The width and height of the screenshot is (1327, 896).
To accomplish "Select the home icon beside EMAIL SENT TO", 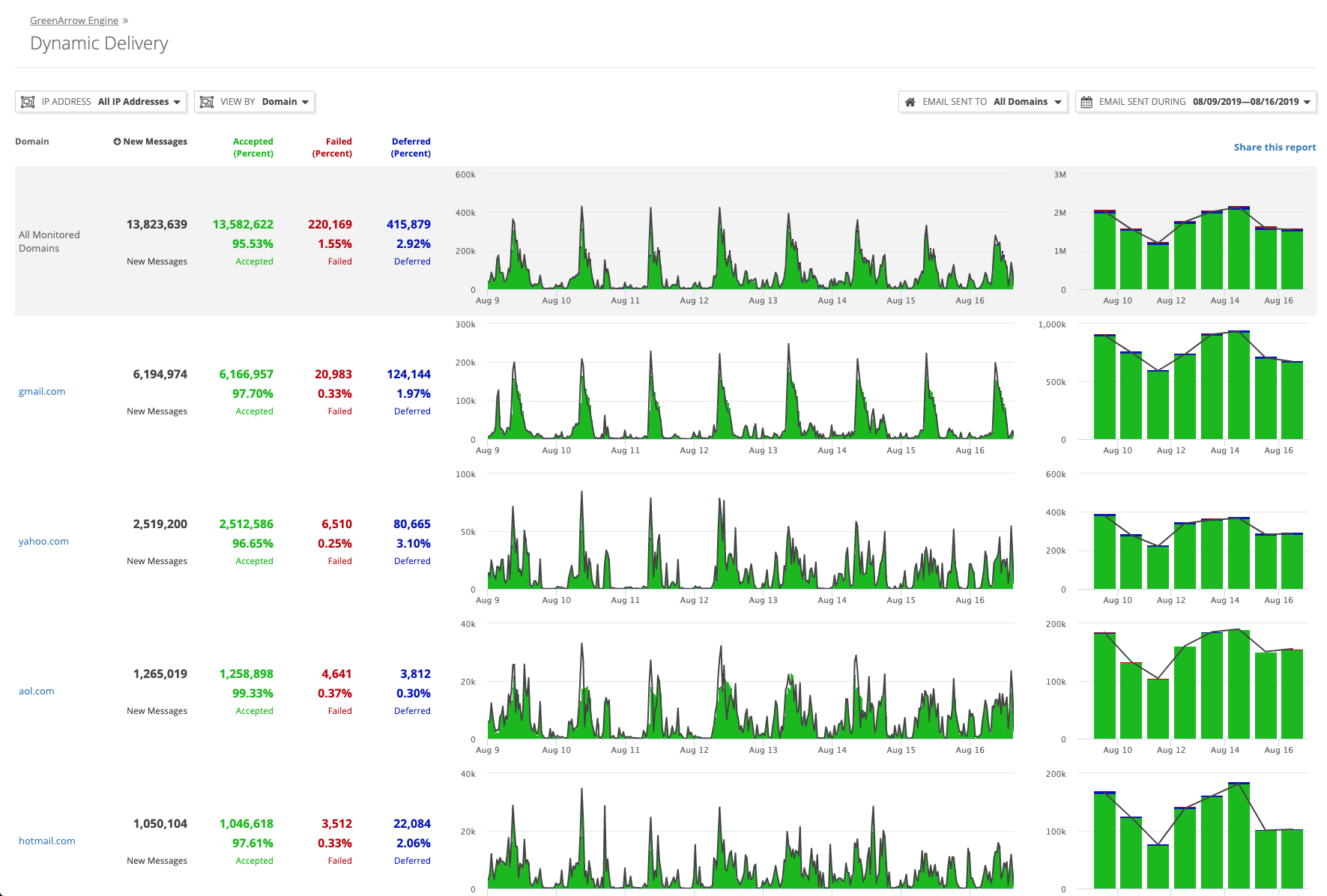I will (911, 101).
